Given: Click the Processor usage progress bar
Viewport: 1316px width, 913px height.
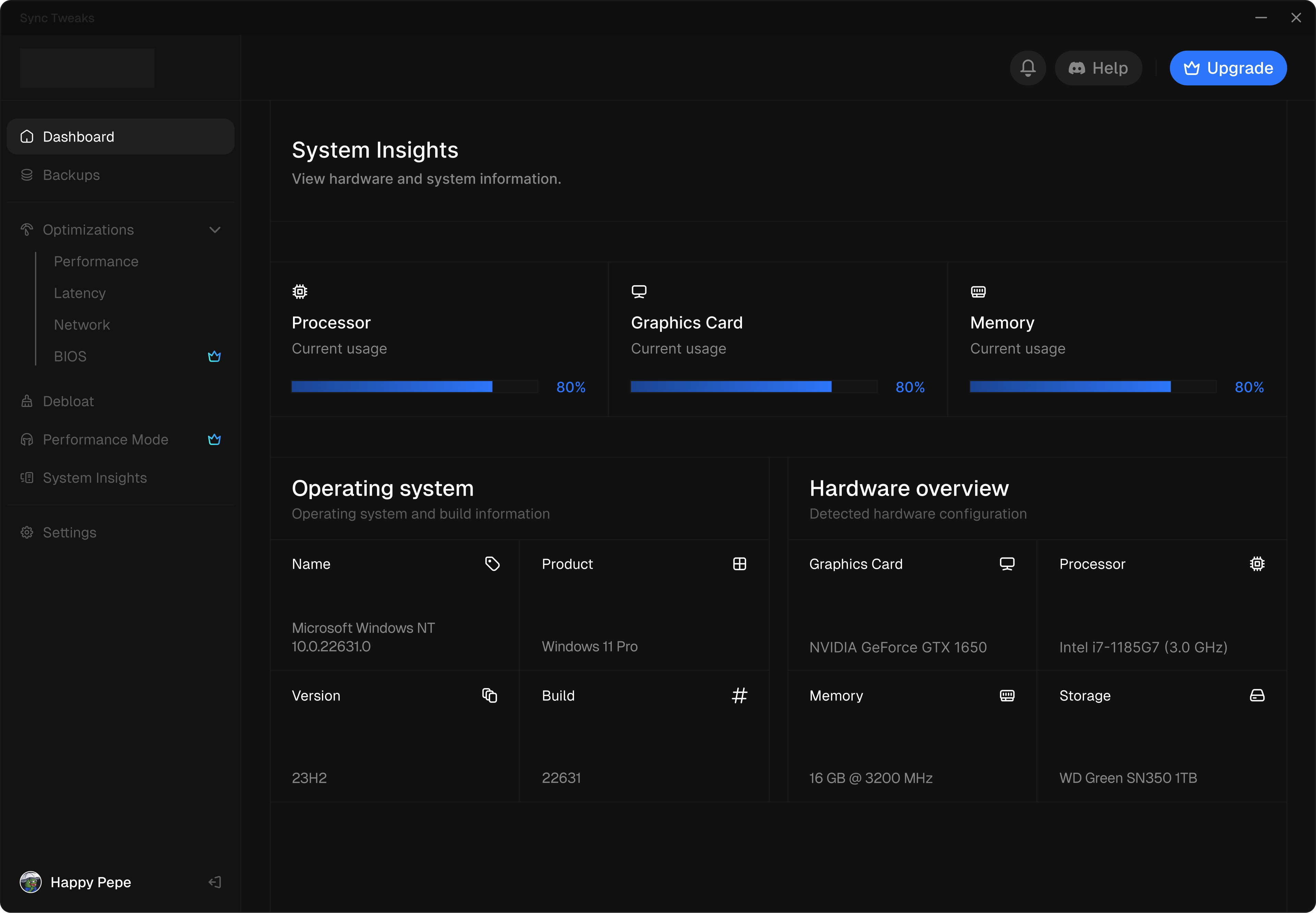Looking at the screenshot, I should 414,387.
